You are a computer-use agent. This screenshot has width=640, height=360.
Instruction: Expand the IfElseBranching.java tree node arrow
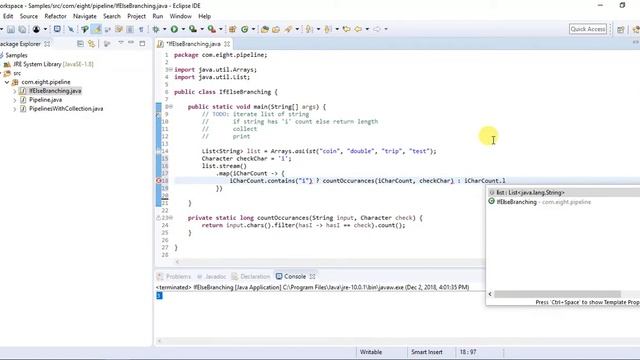tap(15, 91)
